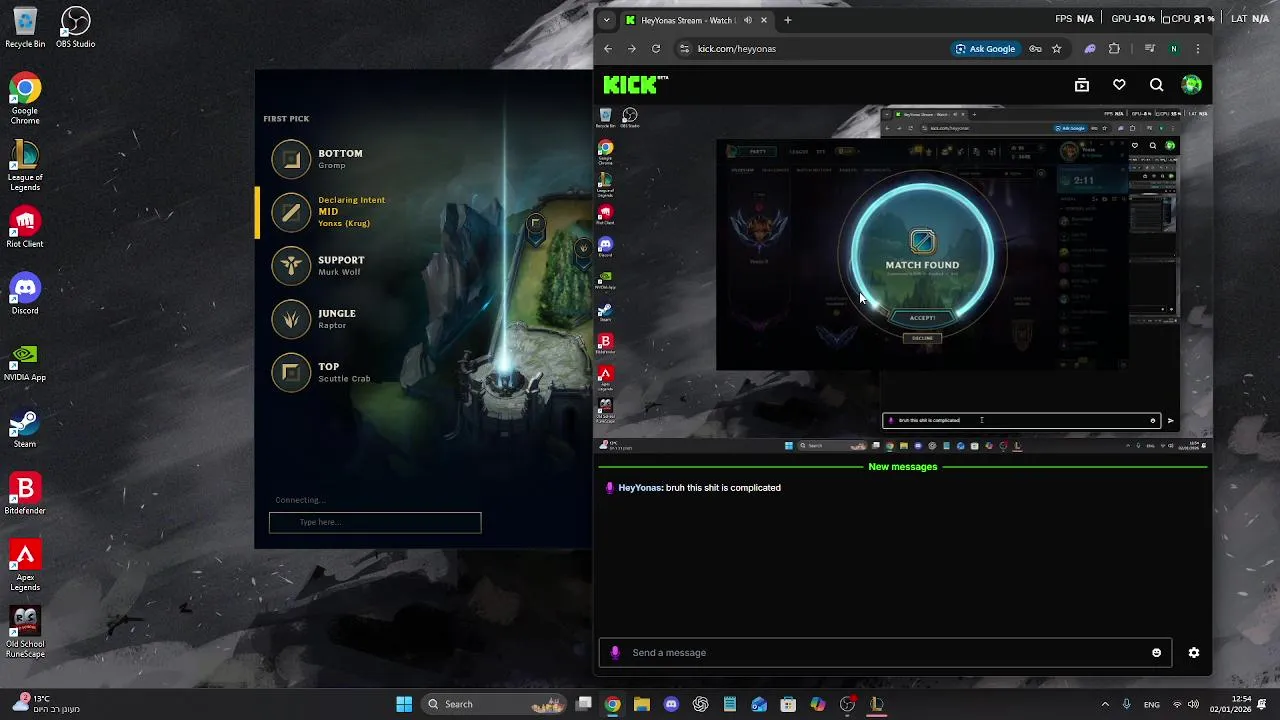Click the Ask Google button
The height and width of the screenshot is (720, 1280).
pyautogui.click(x=985, y=48)
